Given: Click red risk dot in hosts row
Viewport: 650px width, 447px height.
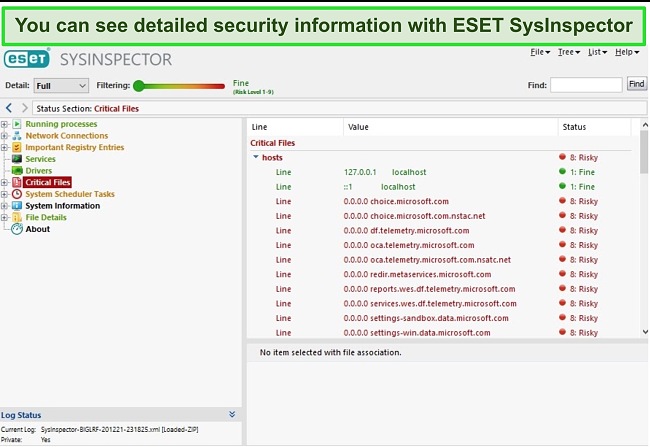Looking at the screenshot, I should click(x=562, y=157).
